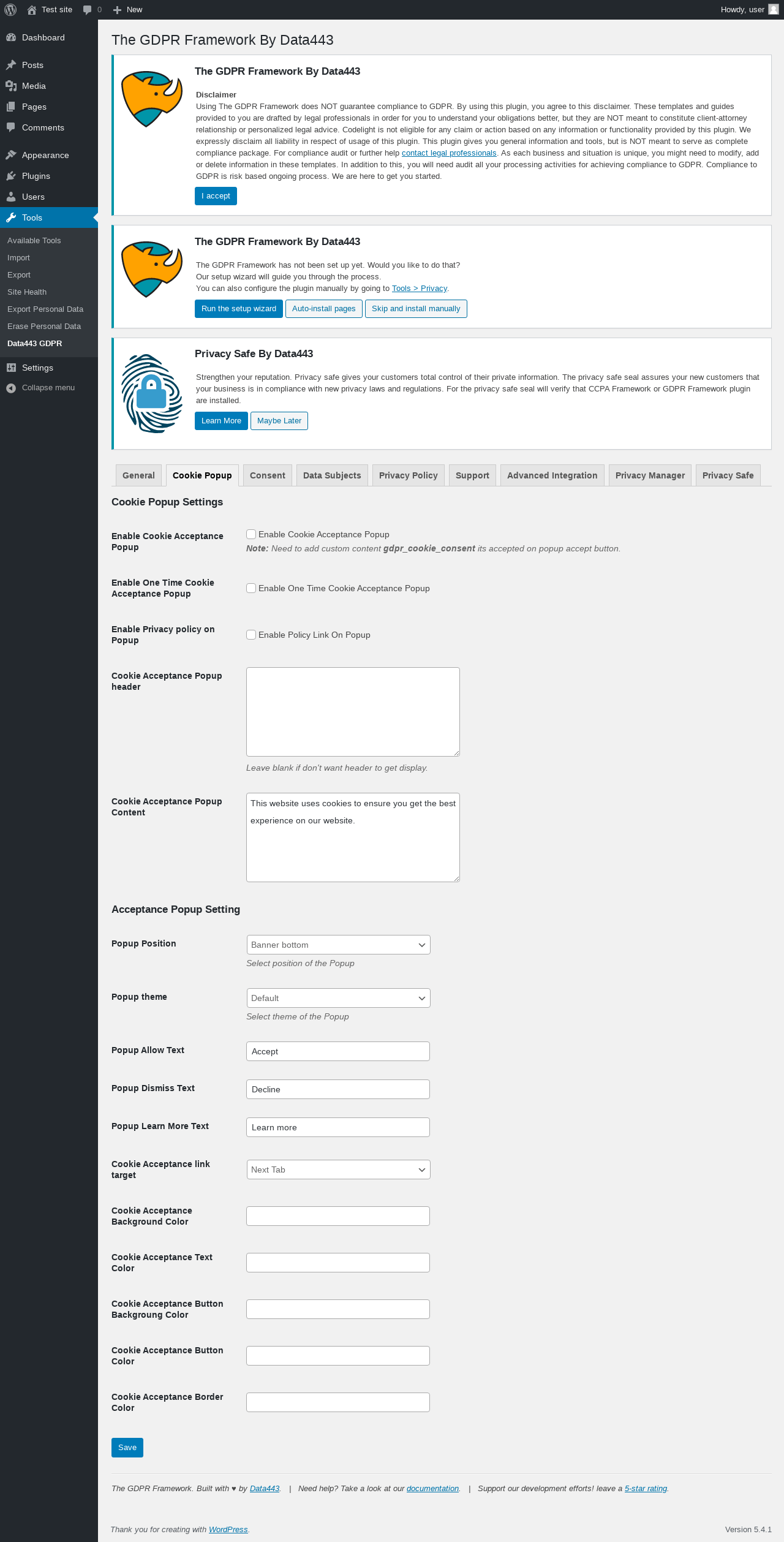784x1542 pixels.
Task: Open the documentation footer link
Action: (x=432, y=1489)
